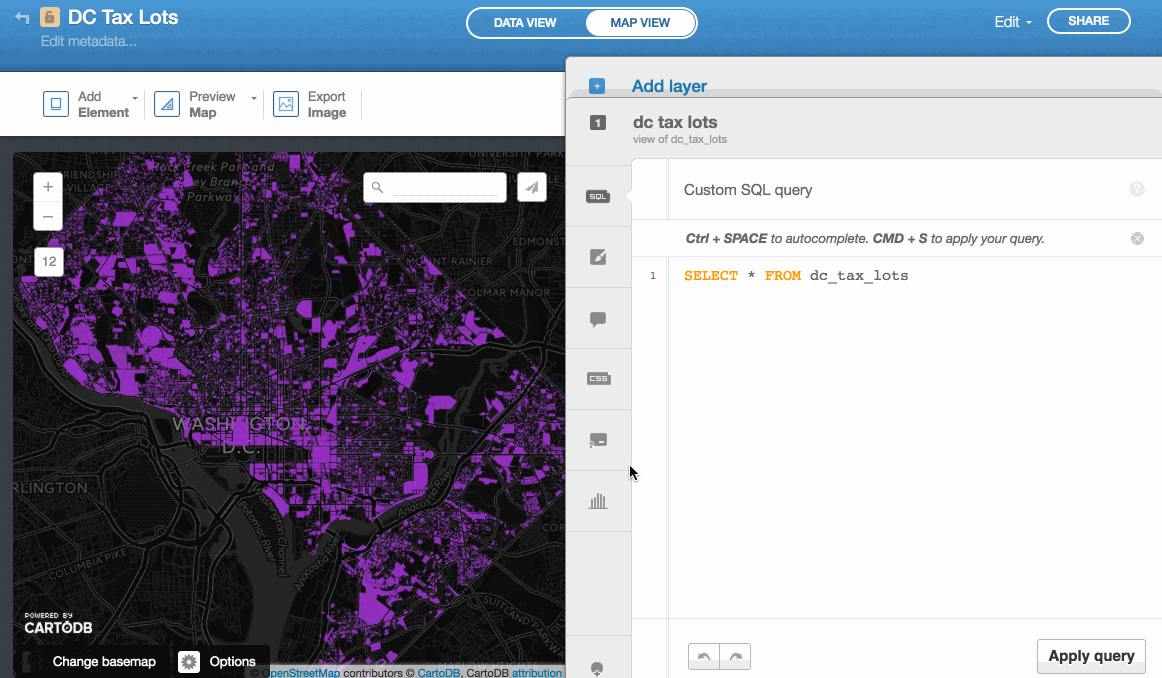Open the legends panel icon
The width and height of the screenshot is (1162, 678).
click(598, 440)
